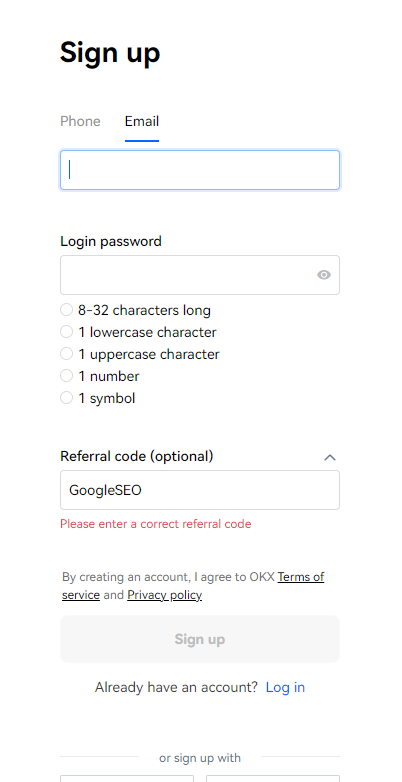Collapse the Referral code section chevron
402x782 pixels.
point(330,457)
